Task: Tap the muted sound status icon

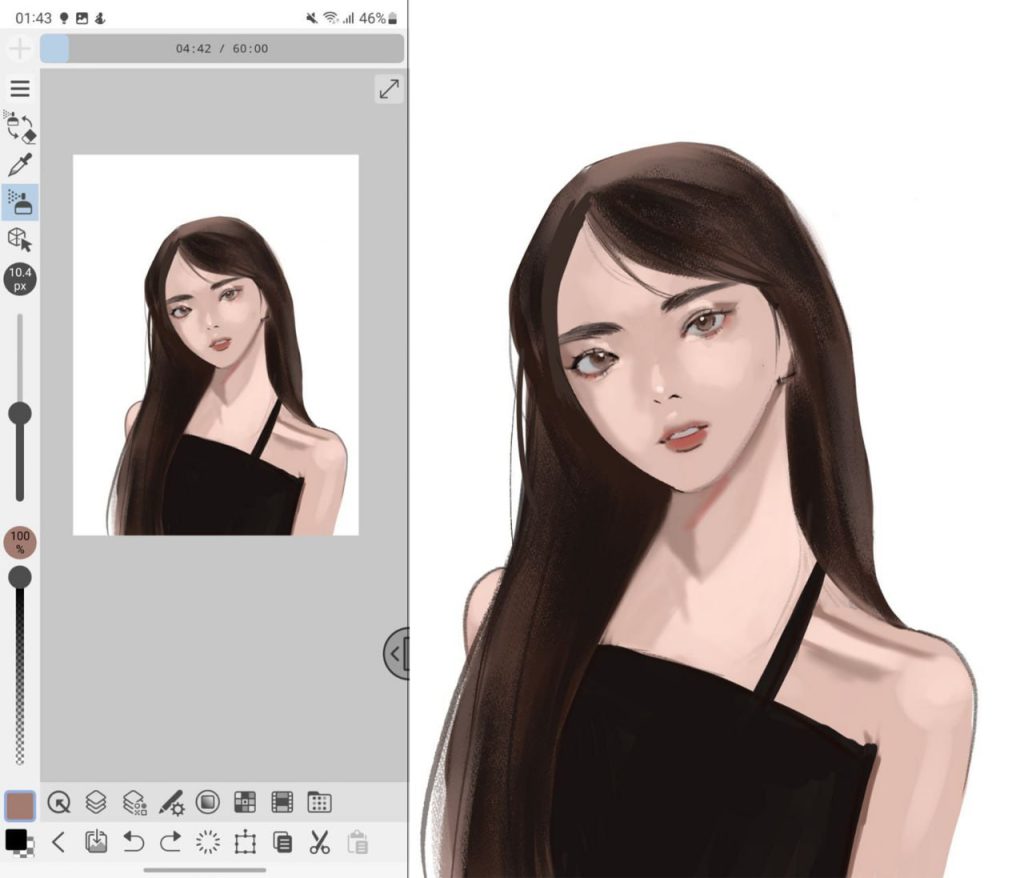Action: click(x=312, y=18)
